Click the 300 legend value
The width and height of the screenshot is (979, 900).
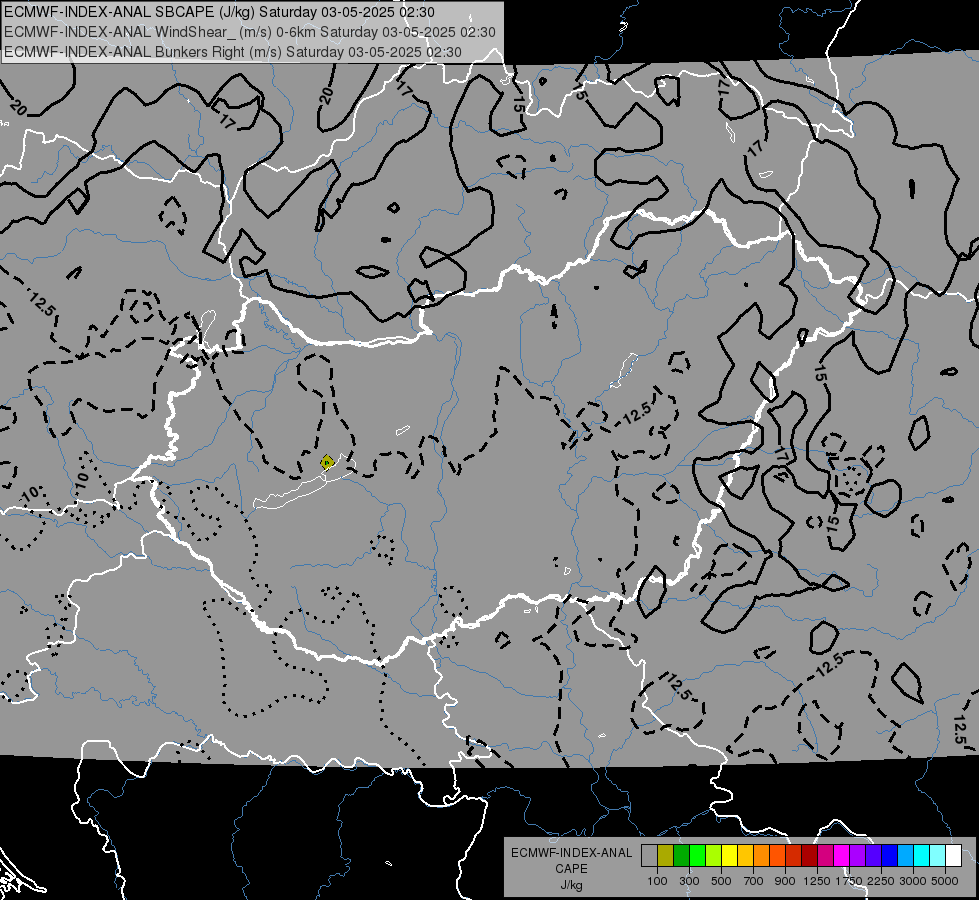click(x=689, y=881)
